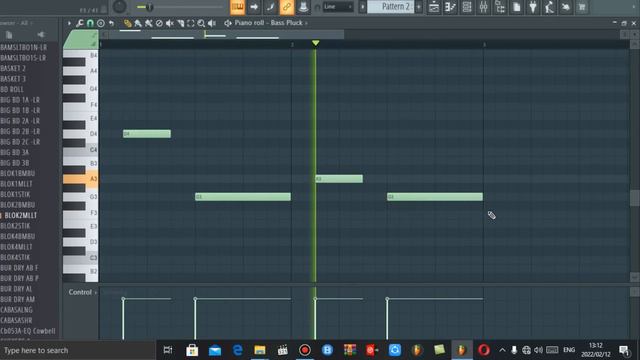Click the bell-shaped icon beside link button
The image size is (640, 360).
click(x=303, y=7)
